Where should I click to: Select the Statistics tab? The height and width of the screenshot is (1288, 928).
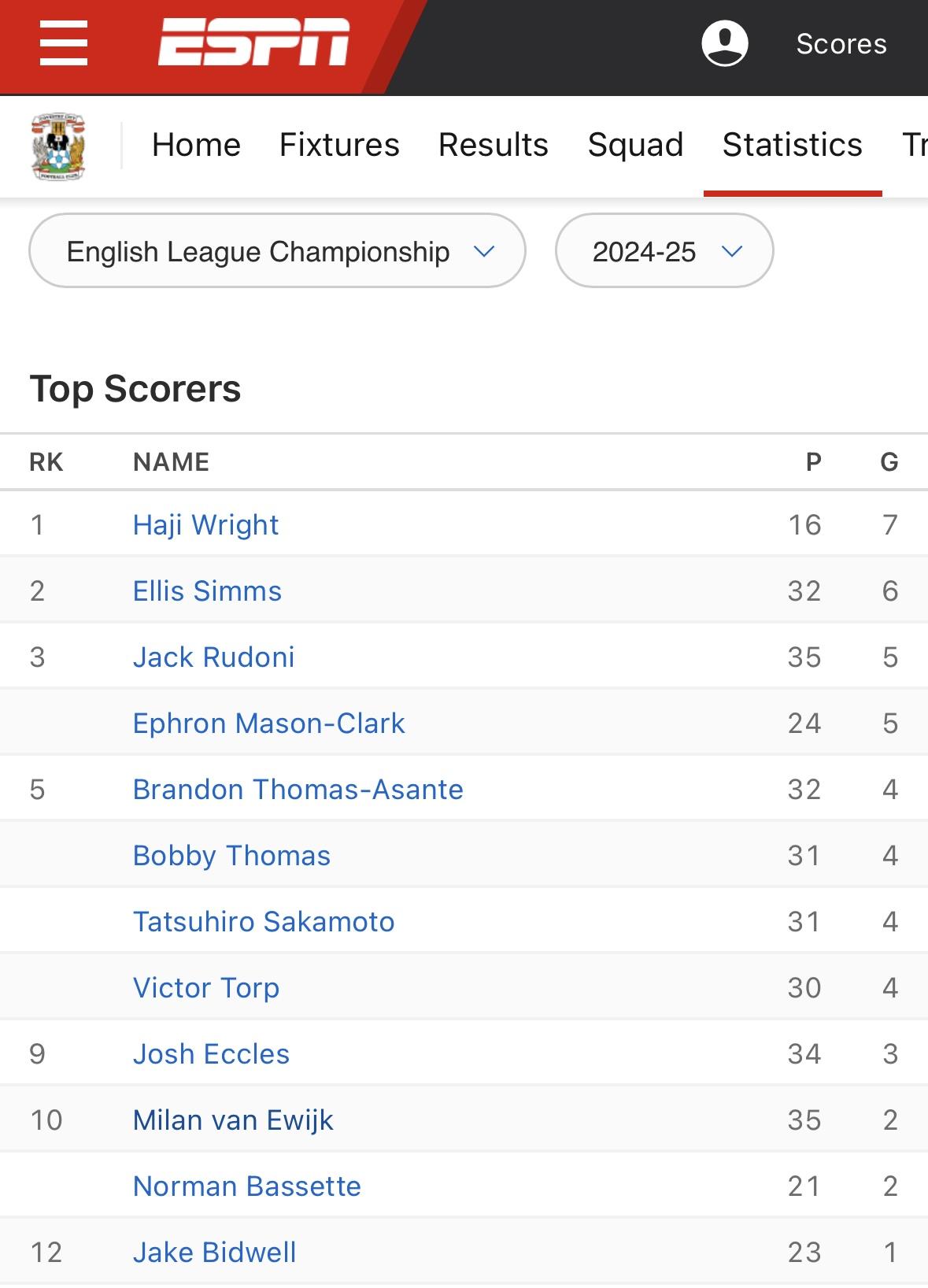(793, 145)
